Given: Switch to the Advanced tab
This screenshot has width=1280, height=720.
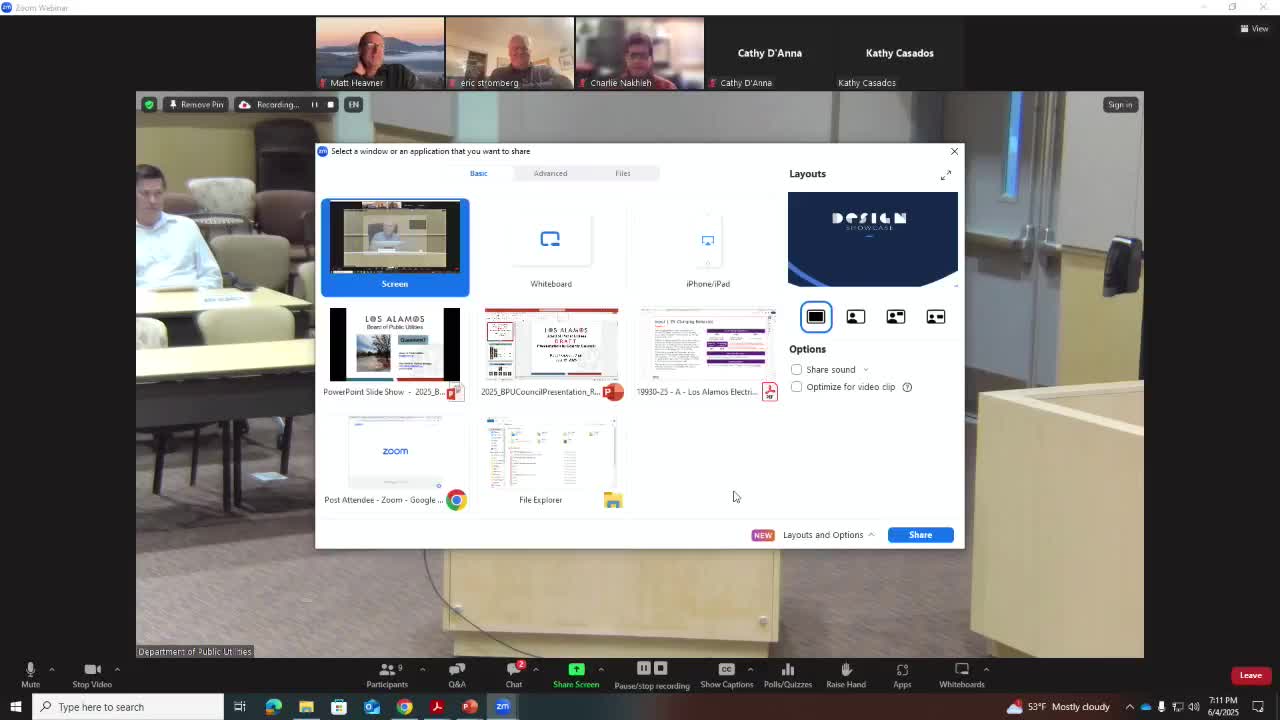Looking at the screenshot, I should tap(550, 173).
